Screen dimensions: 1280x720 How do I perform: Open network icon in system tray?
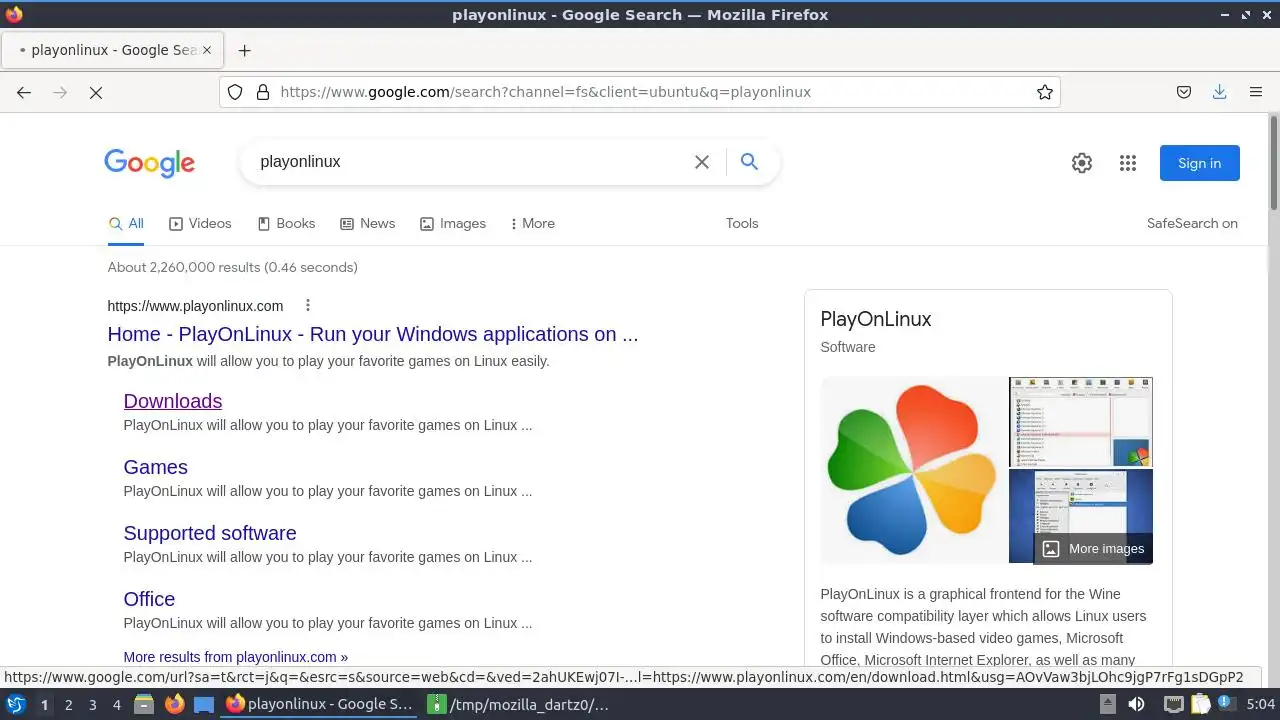coord(1173,704)
